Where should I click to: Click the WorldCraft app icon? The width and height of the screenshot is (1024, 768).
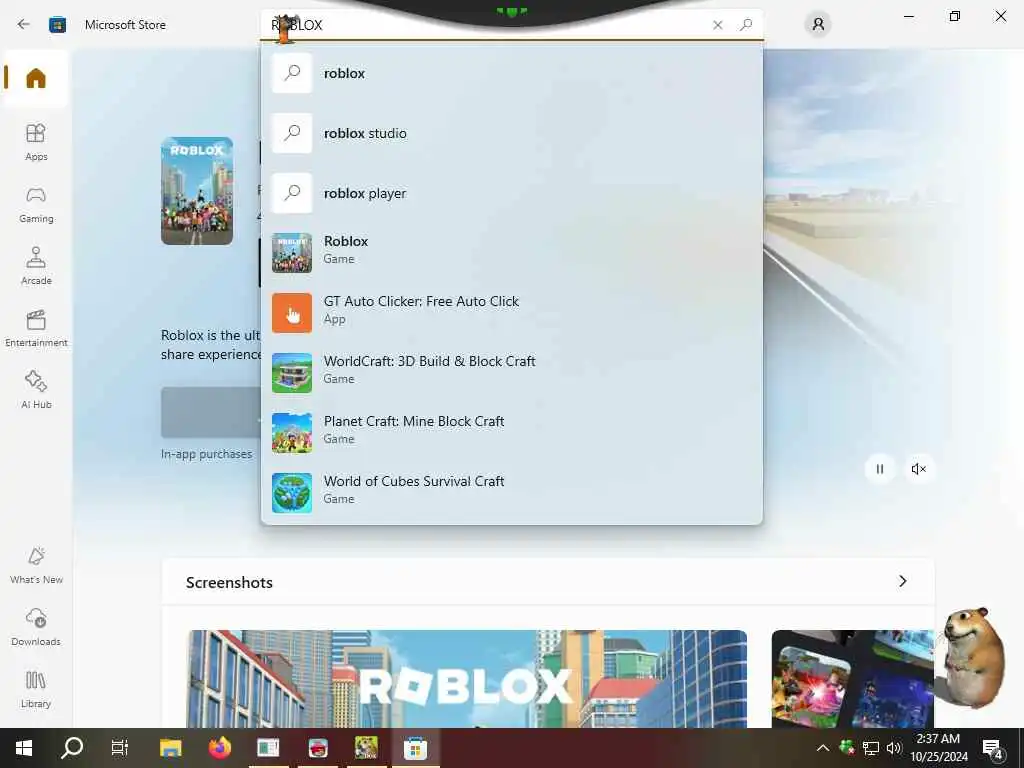pyautogui.click(x=292, y=373)
